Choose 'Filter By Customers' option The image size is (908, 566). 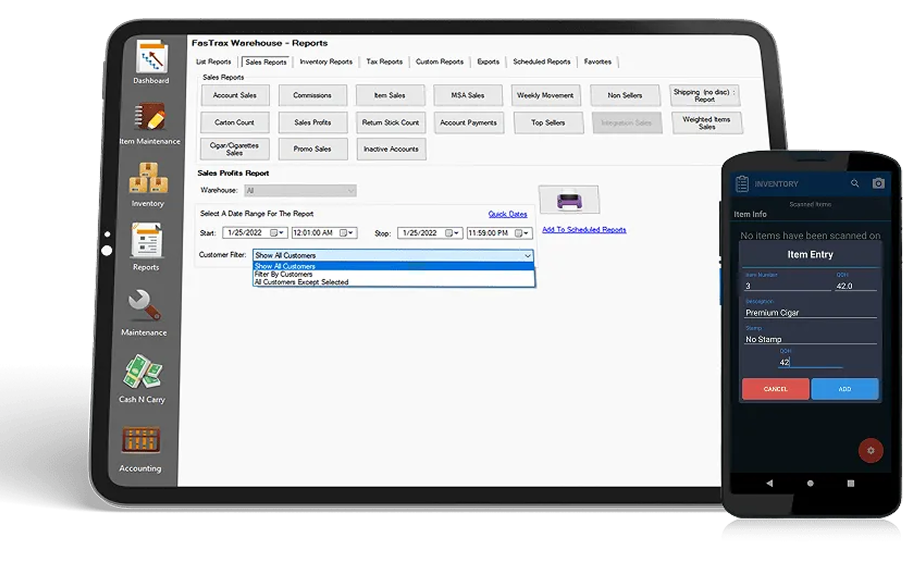tap(286, 274)
